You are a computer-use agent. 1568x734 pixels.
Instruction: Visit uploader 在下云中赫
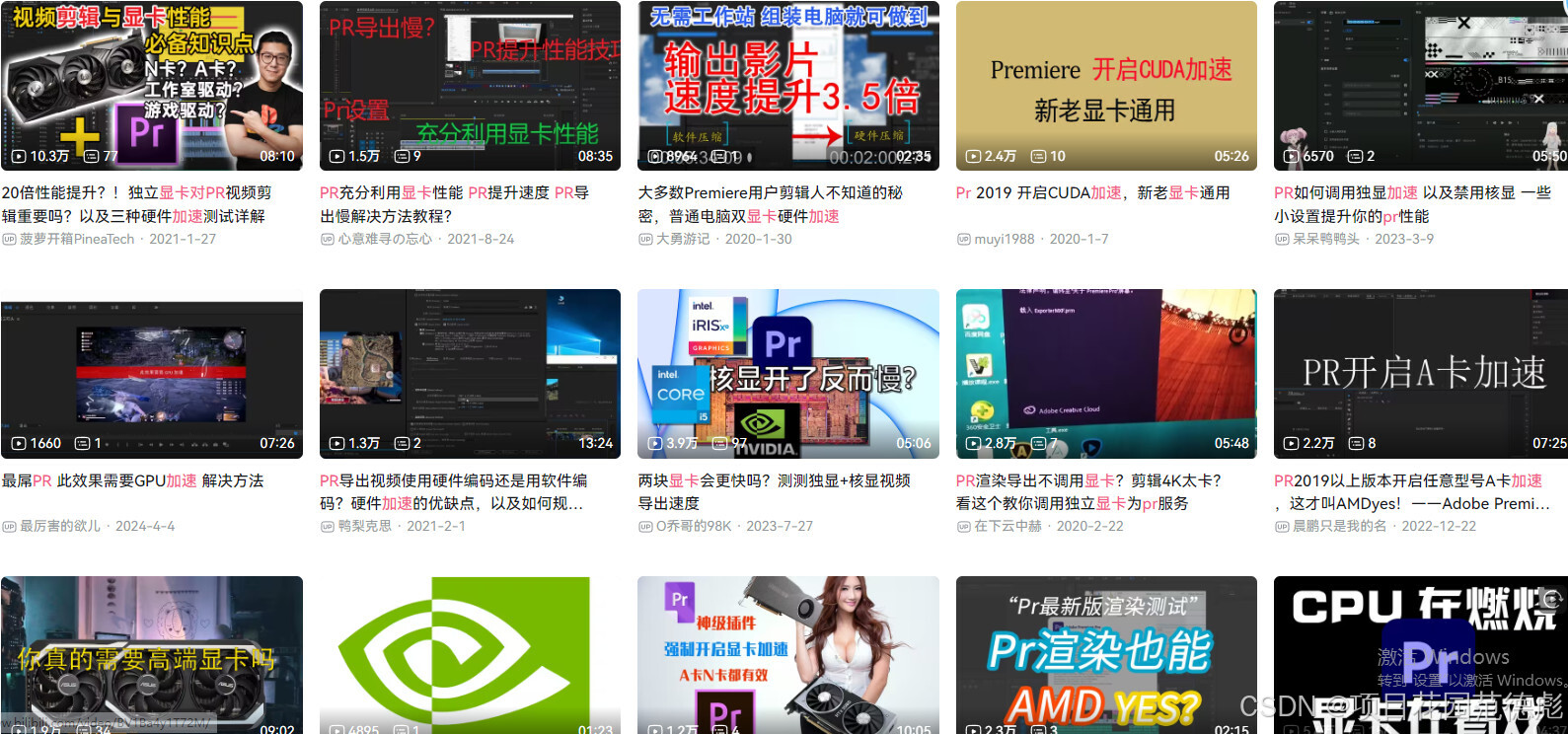pos(1008,527)
